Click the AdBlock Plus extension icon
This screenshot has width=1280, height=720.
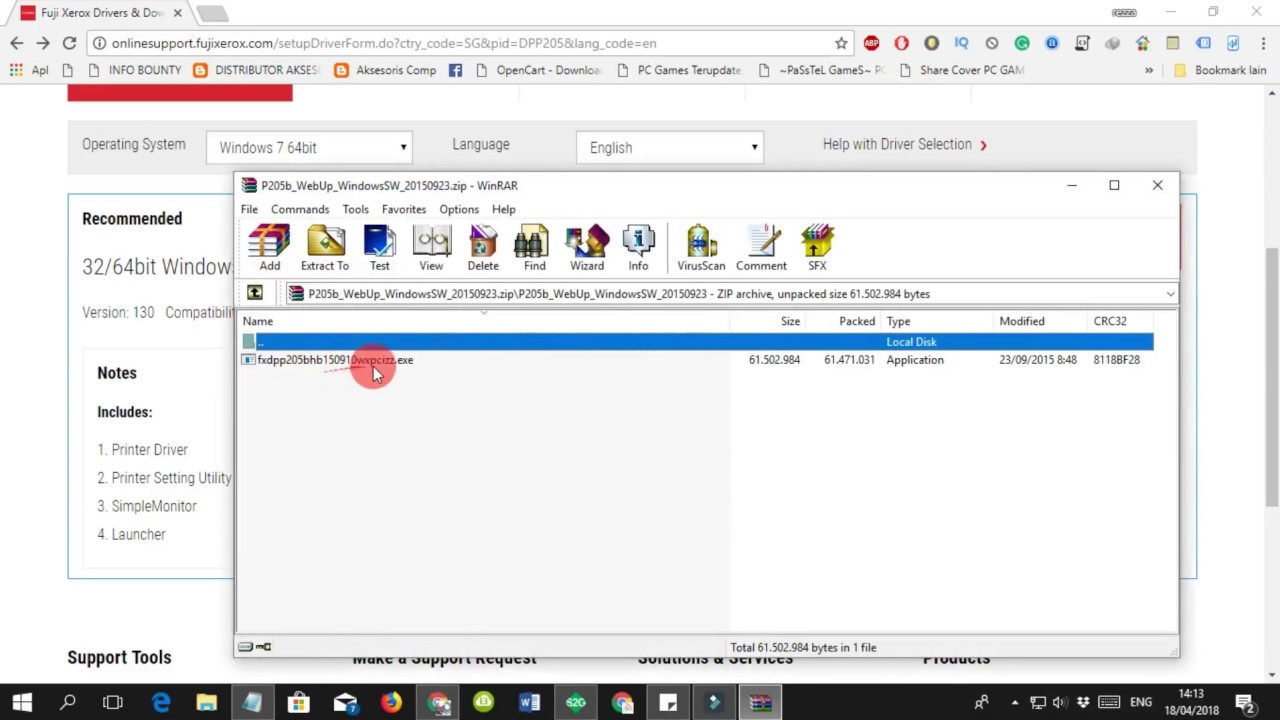(871, 43)
